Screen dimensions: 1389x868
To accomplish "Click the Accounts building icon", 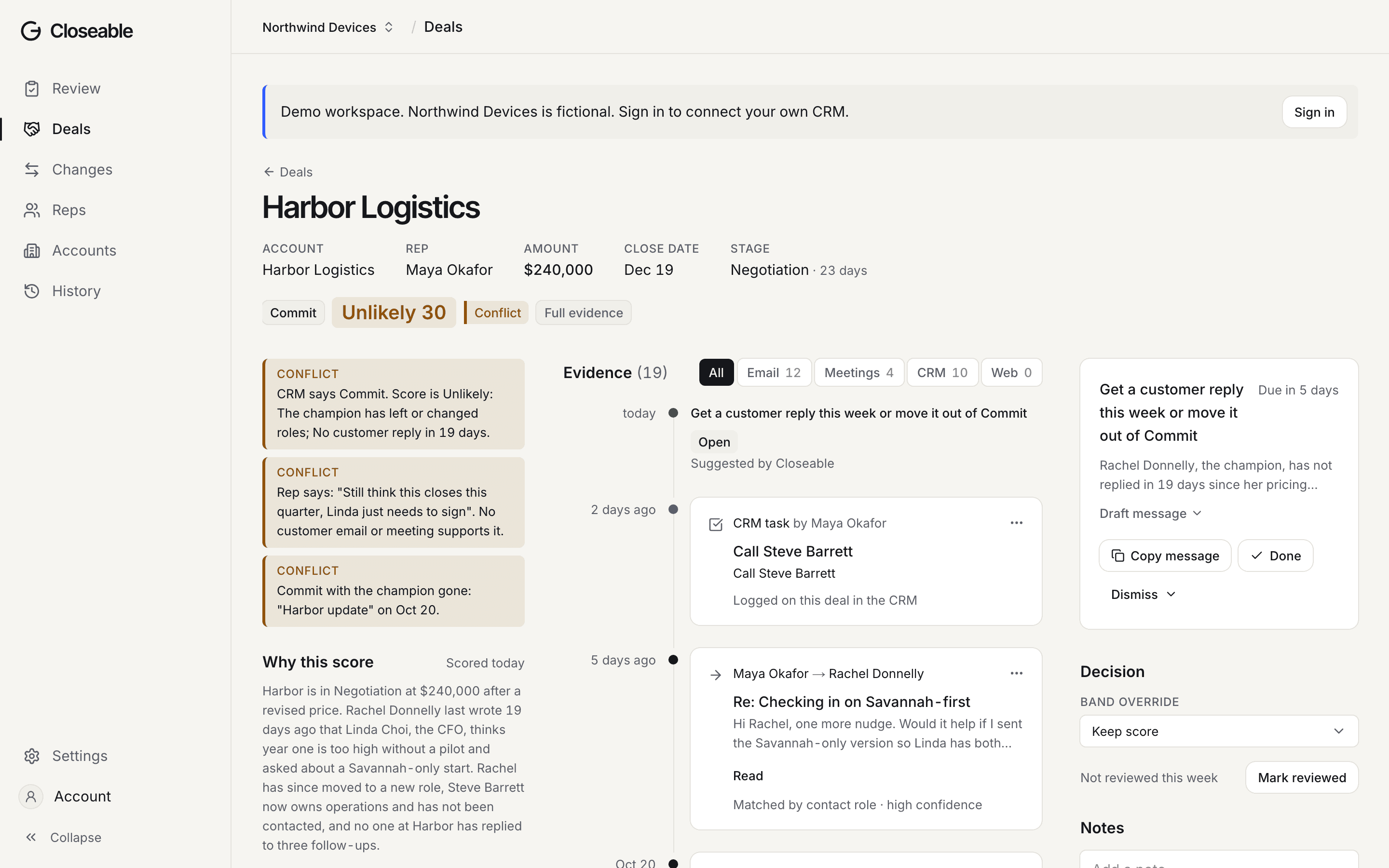I will tap(31, 251).
